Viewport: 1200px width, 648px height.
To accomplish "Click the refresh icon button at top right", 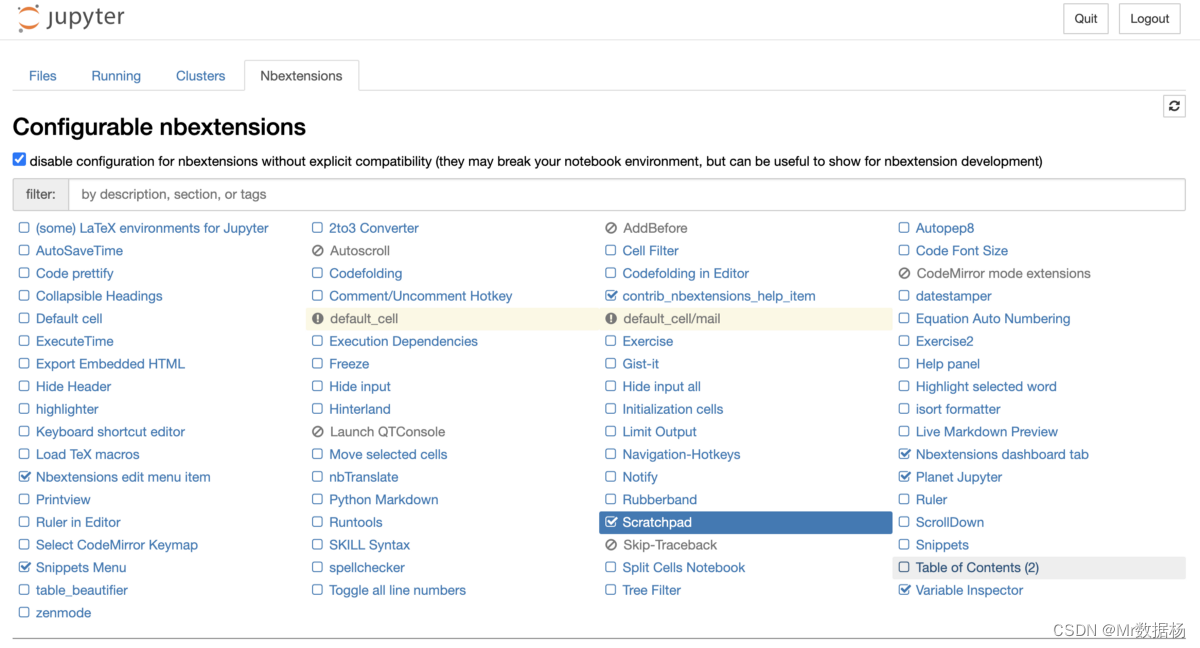I will coord(1174,105).
